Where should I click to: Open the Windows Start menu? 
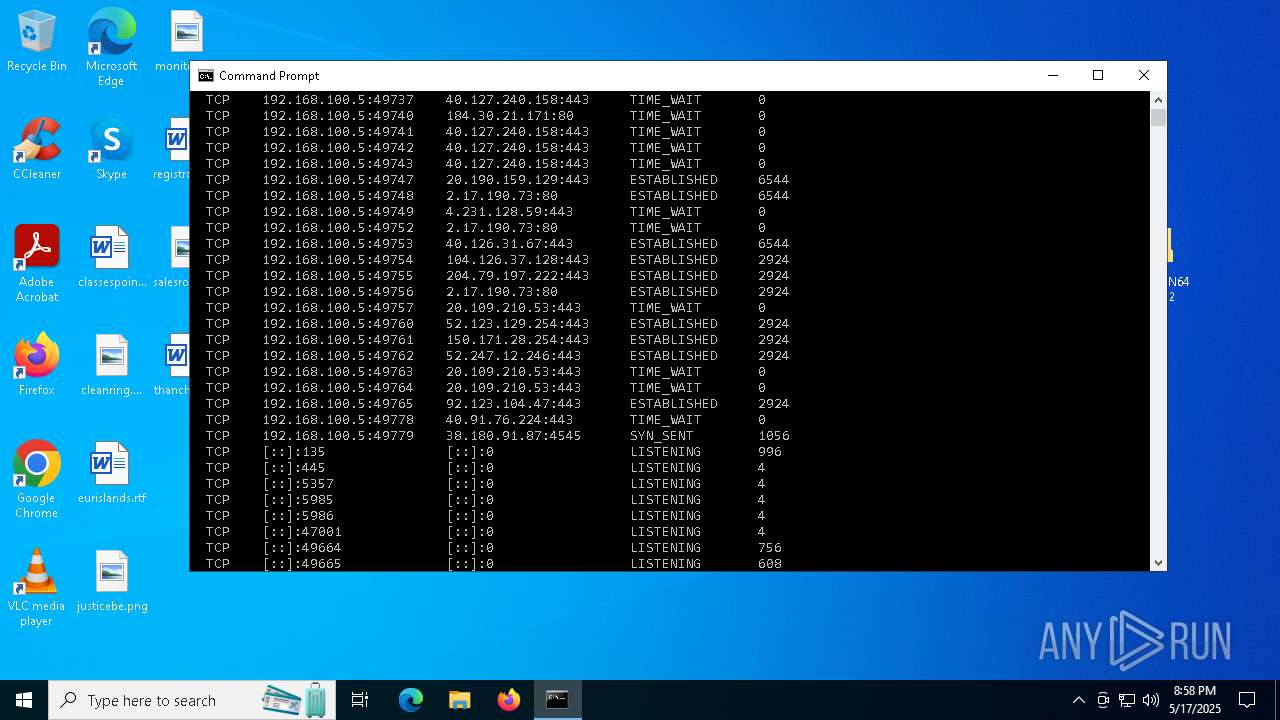point(24,700)
